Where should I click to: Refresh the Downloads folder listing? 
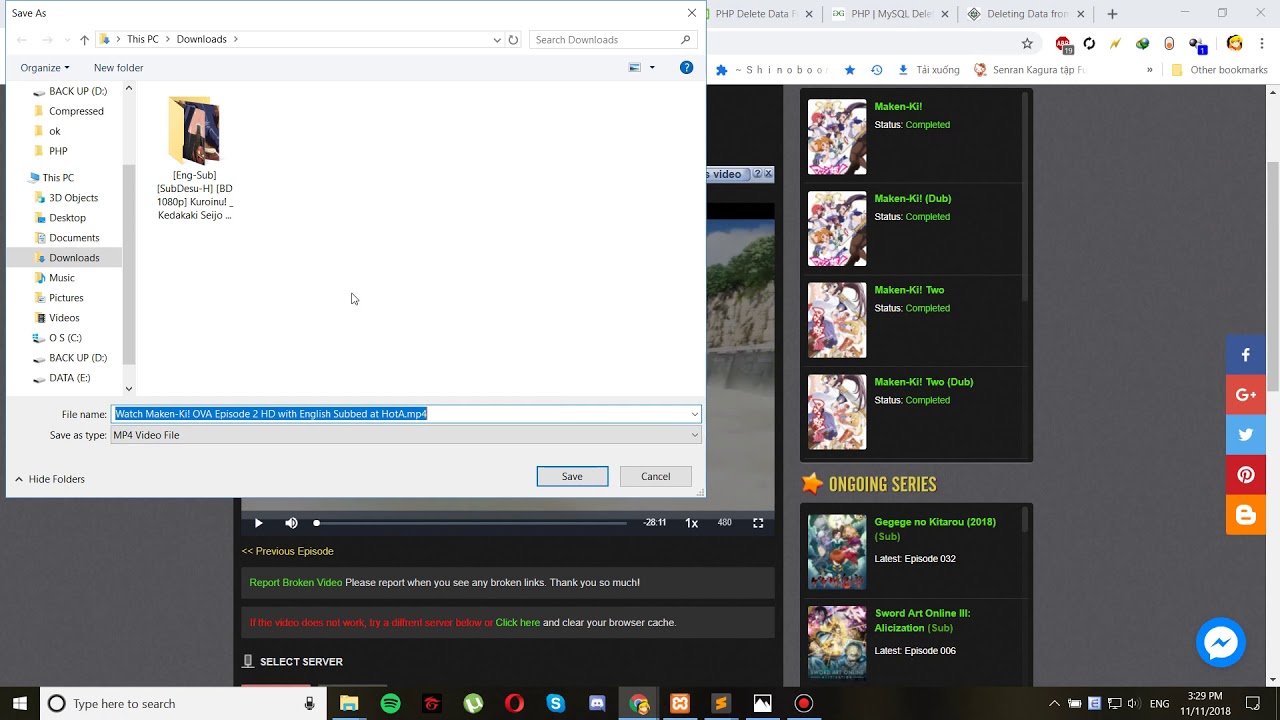(513, 40)
